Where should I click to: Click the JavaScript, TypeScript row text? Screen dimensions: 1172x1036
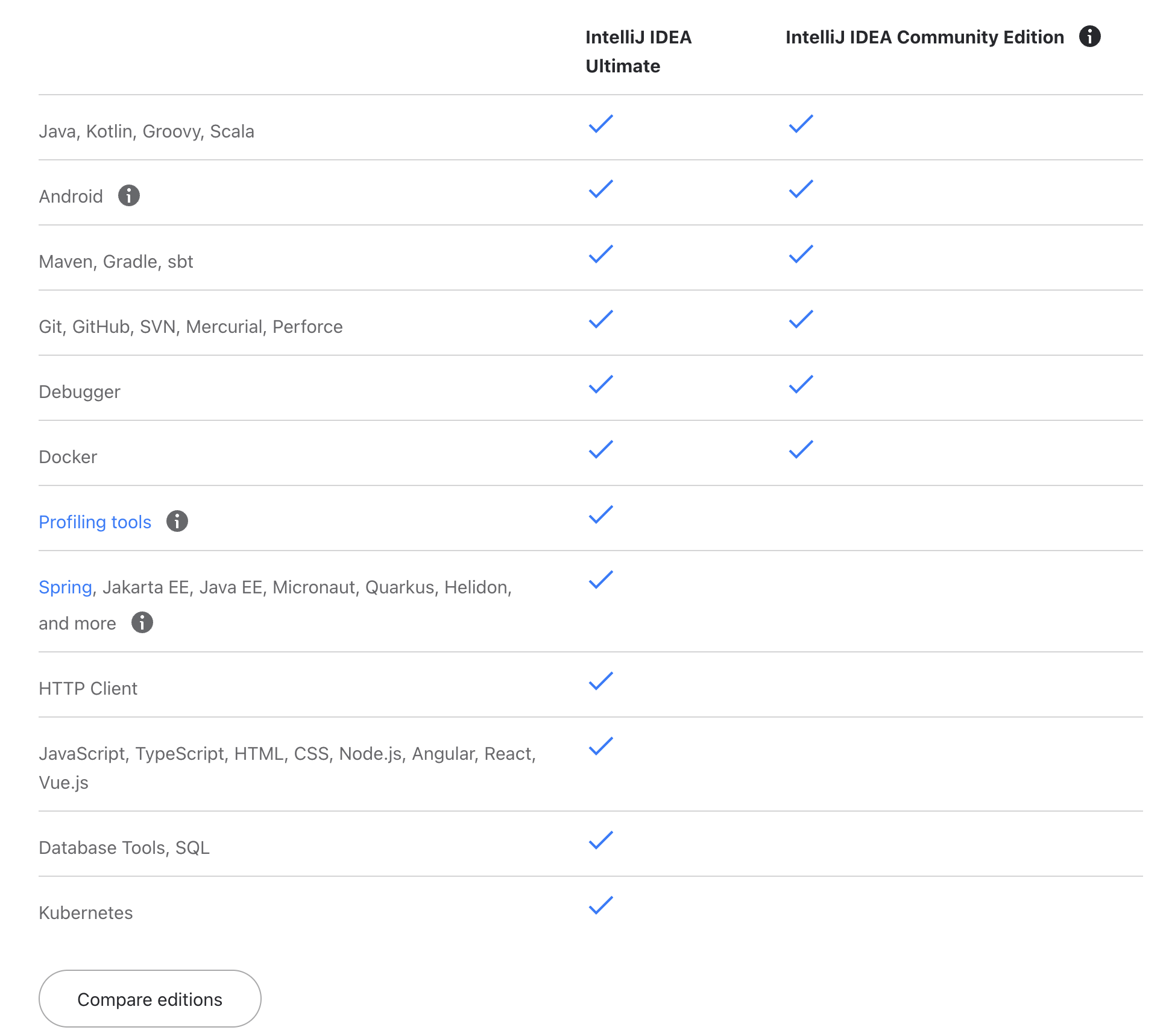pos(287,754)
